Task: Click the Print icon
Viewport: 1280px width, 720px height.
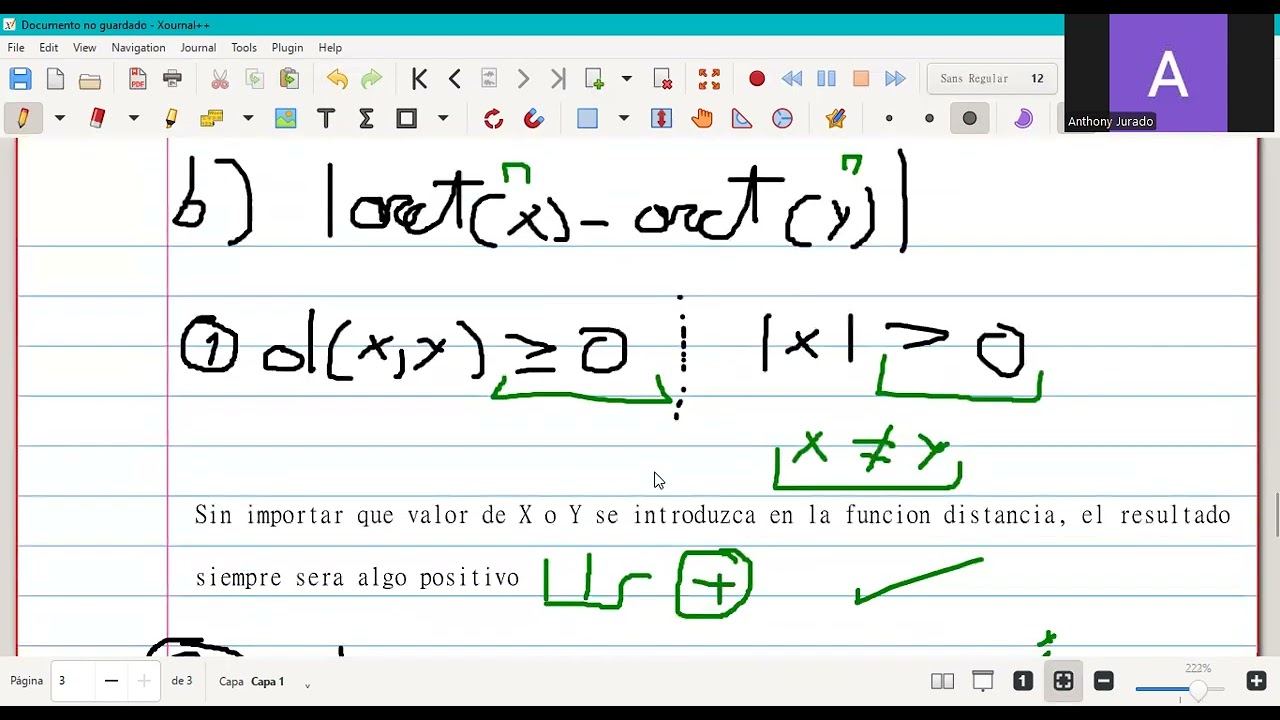Action: tap(173, 79)
